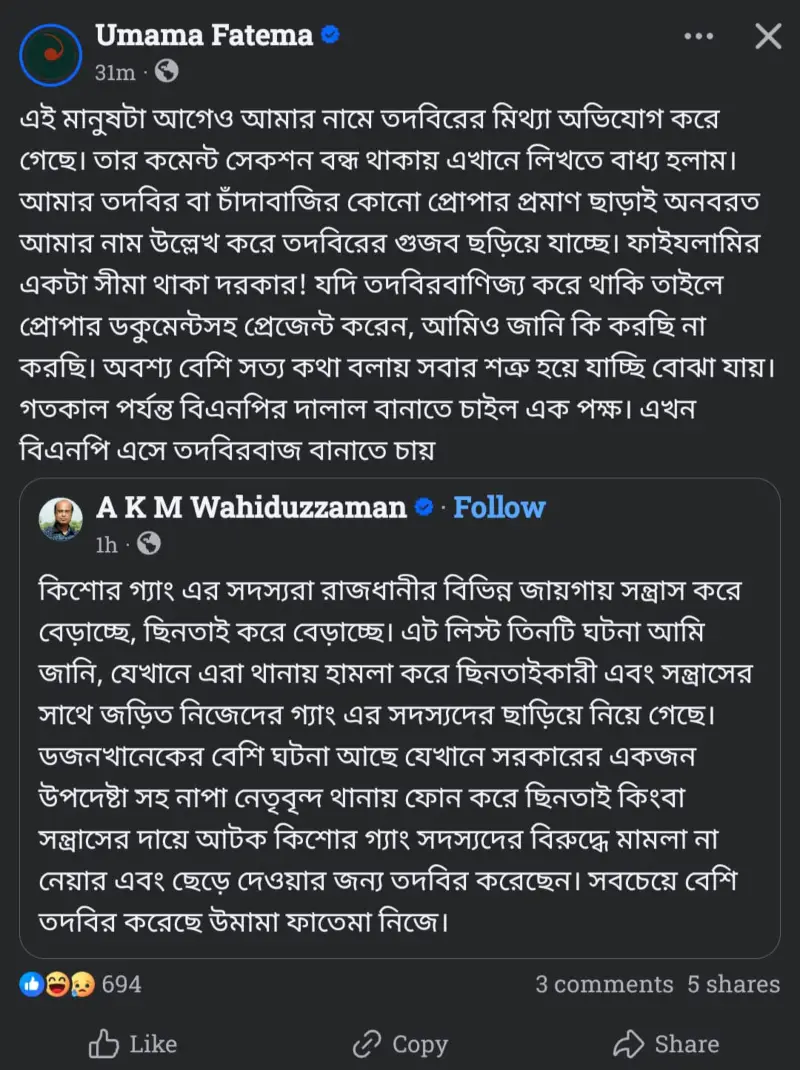Viewport: 800px width, 1070px height.
Task: View the 694 reactions list
Action: click(x=122, y=984)
